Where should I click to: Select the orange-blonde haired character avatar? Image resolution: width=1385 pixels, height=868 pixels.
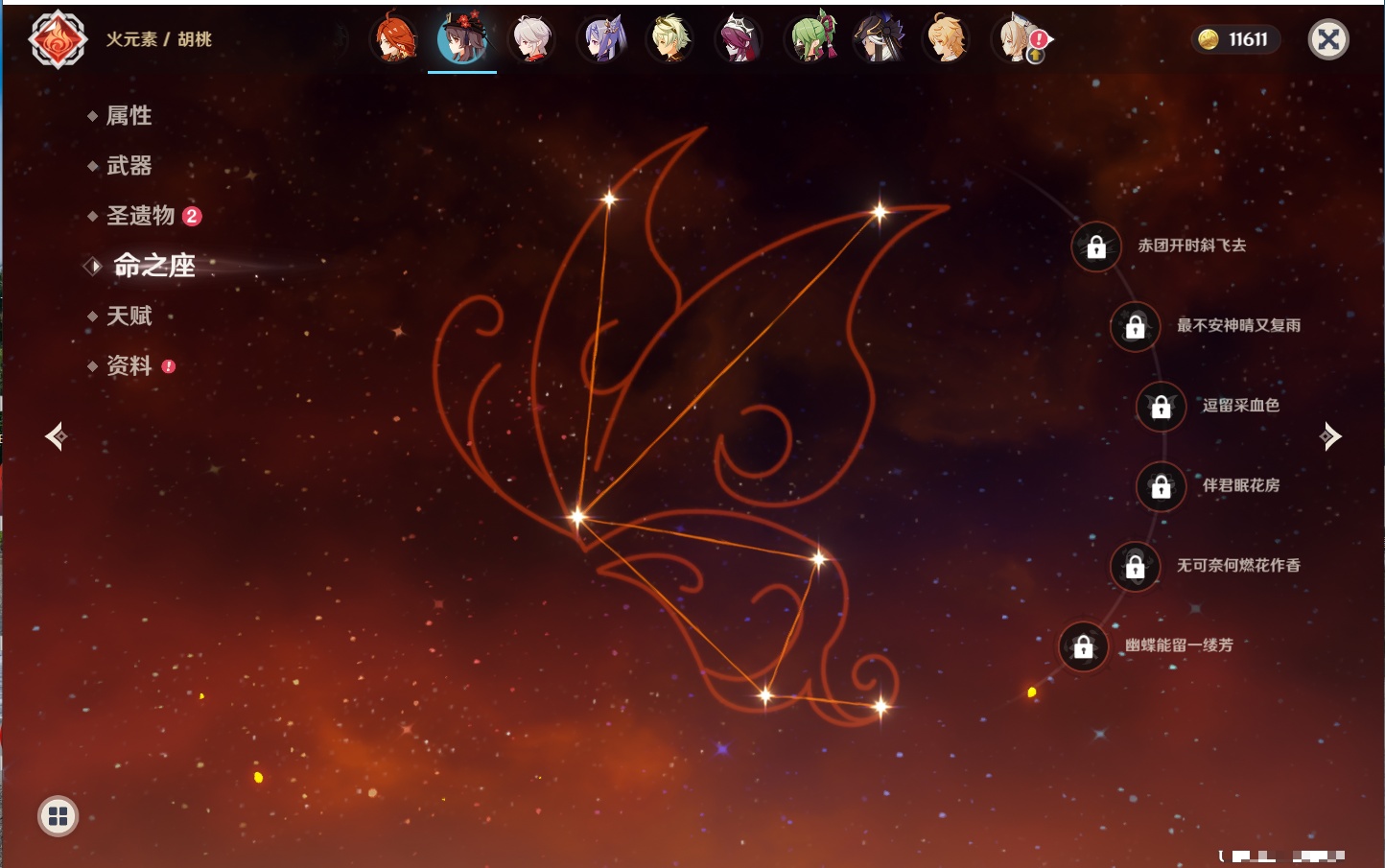click(x=946, y=39)
